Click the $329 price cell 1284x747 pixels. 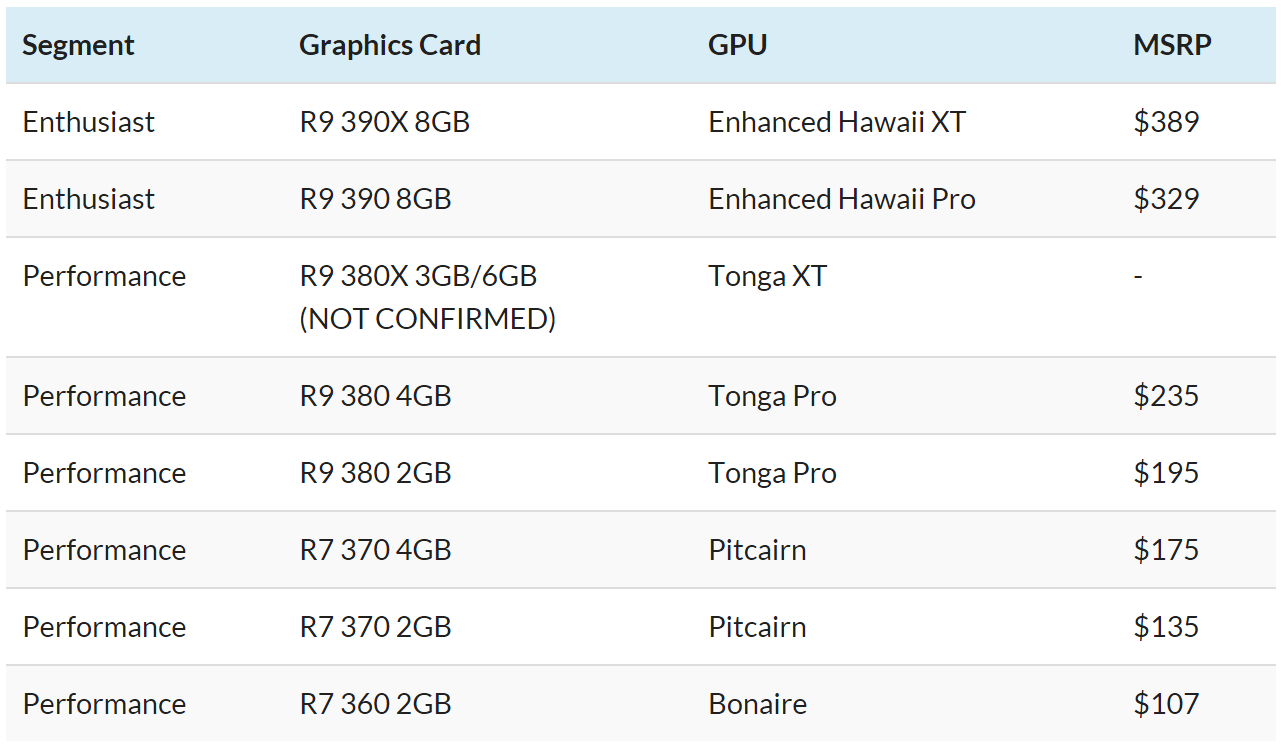[x=1166, y=199]
